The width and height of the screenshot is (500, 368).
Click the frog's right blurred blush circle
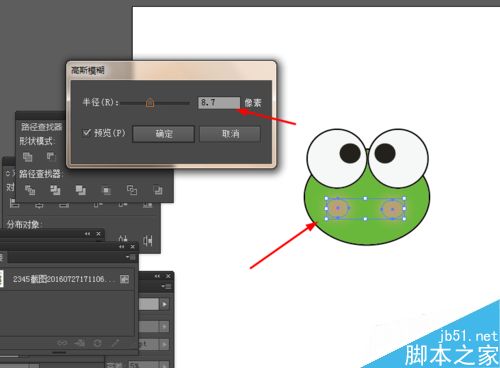392,209
